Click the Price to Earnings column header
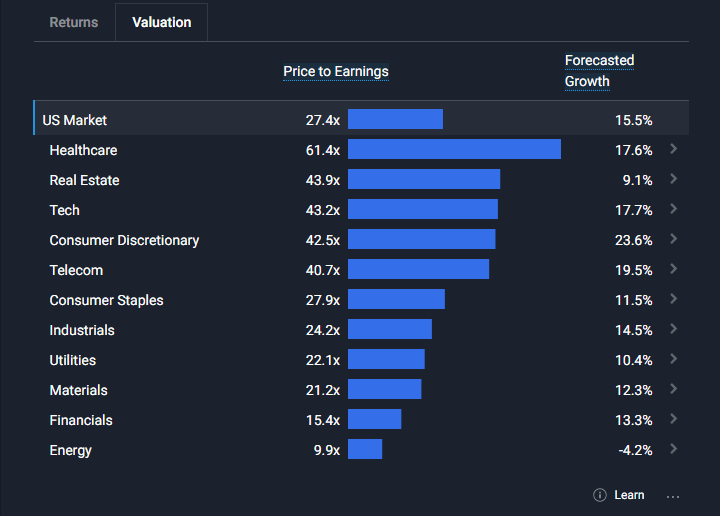Image resolution: width=720 pixels, height=516 pixels. (x=336, y=71)
